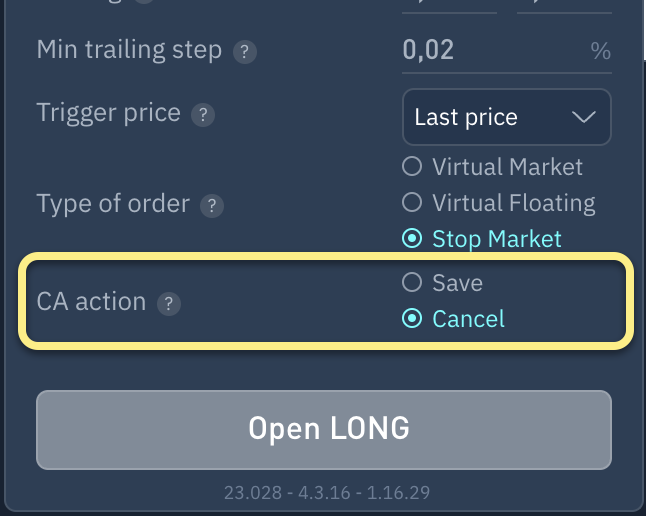
Task: Click question mark next to Type of order
Action: (x=211, y=207)
